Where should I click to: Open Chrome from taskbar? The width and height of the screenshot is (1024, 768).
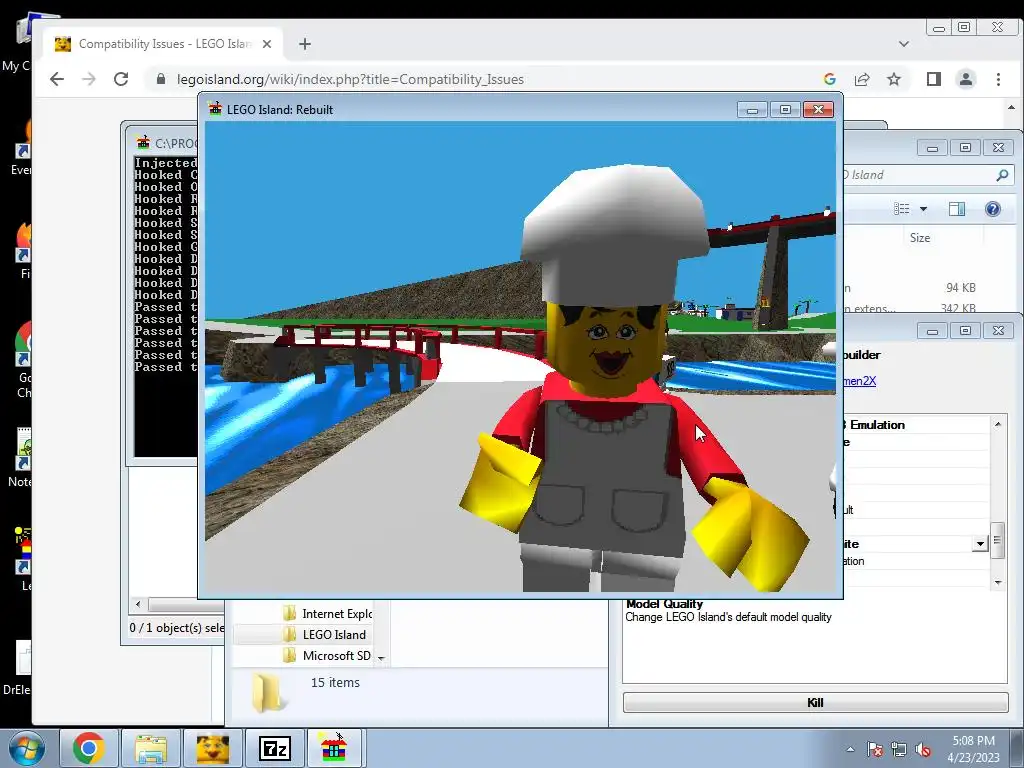[89, 748]
